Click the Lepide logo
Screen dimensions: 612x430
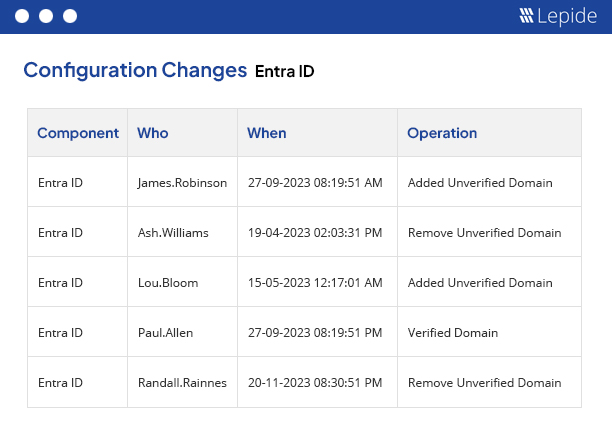click(558, 16)
